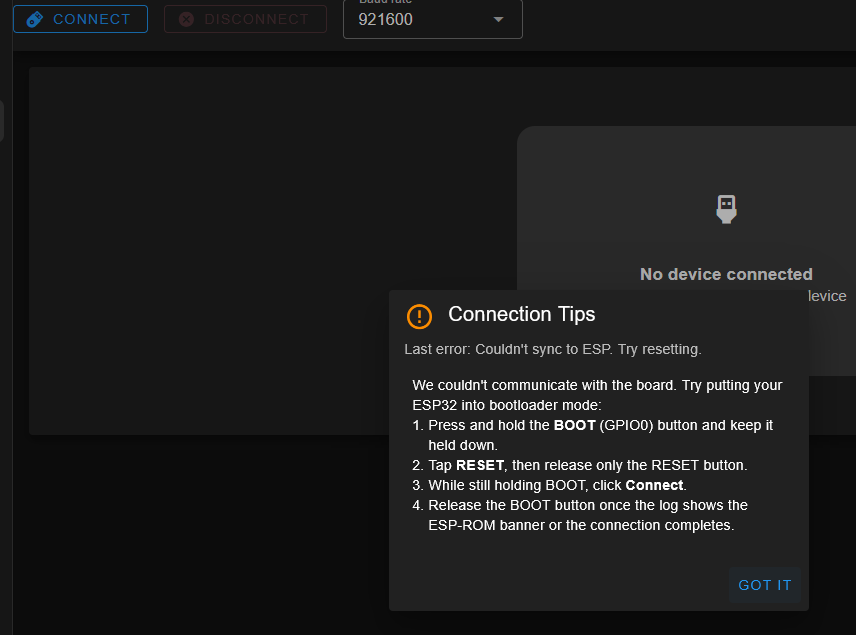Expand the baud rate dropdown arrow
856x635 pixels.
tap(499, 20)
